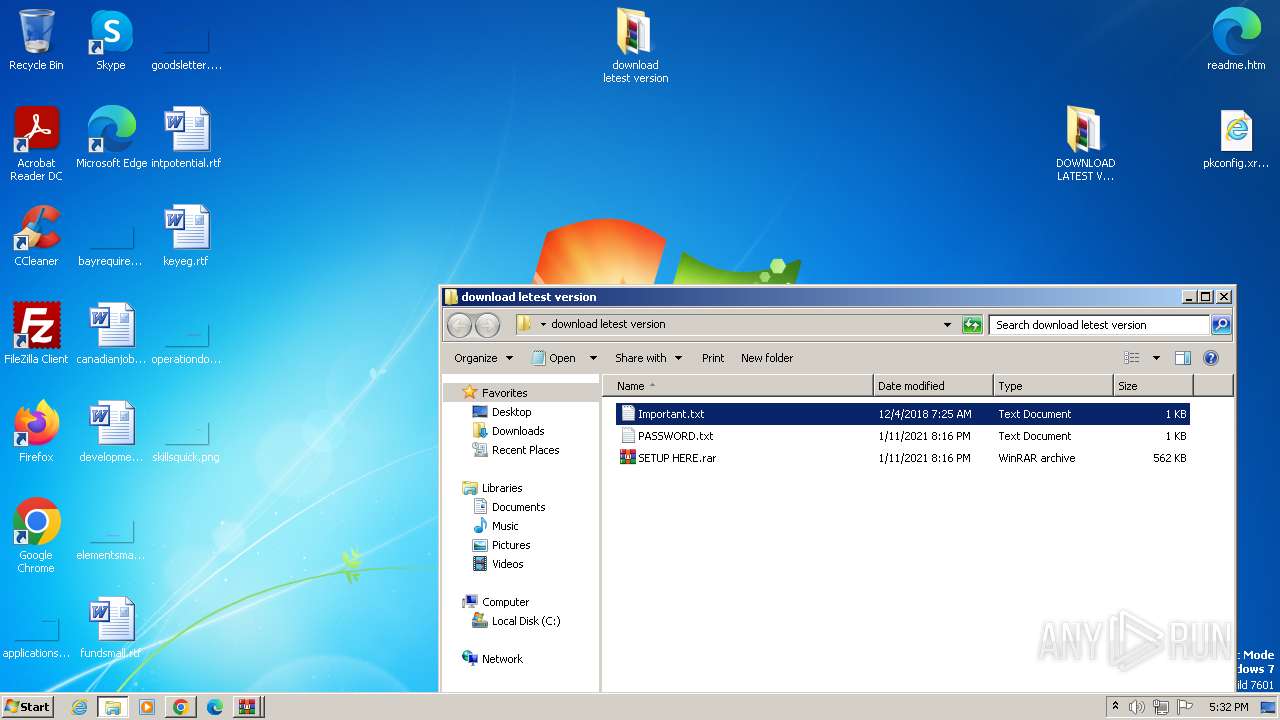Click Print in toolbar
Screen dimensions: 1280x720
point(713,358)
